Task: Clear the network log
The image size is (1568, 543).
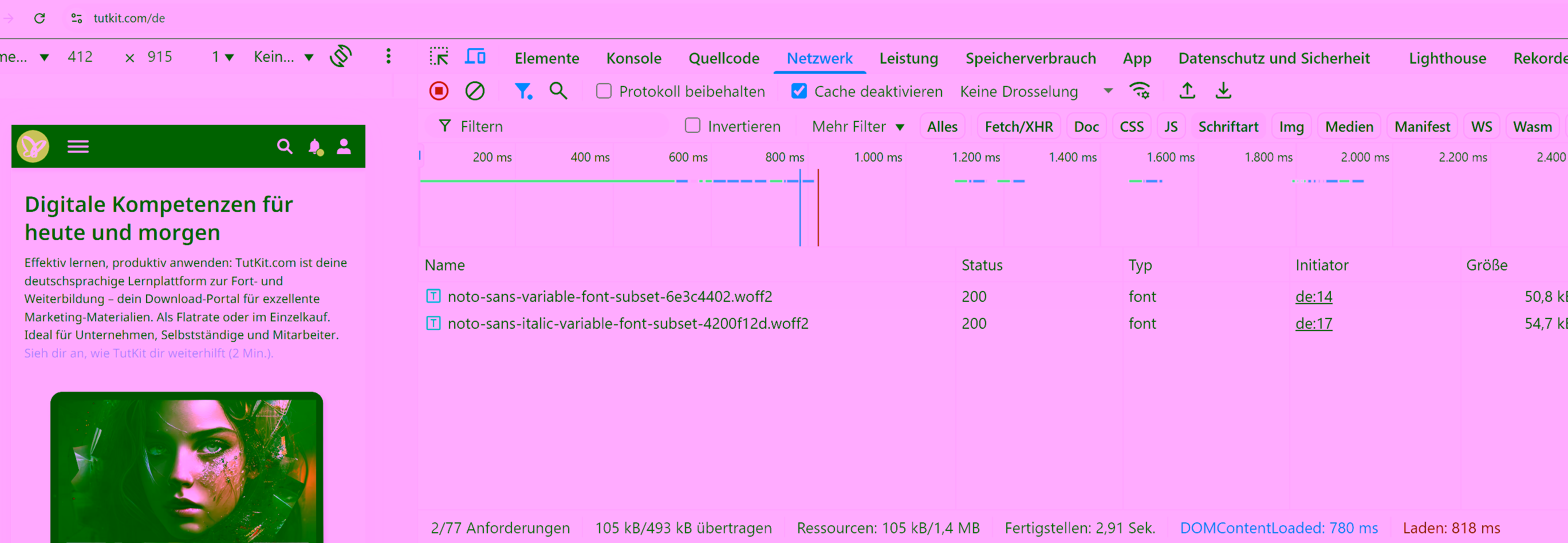Action: point(475,91)
